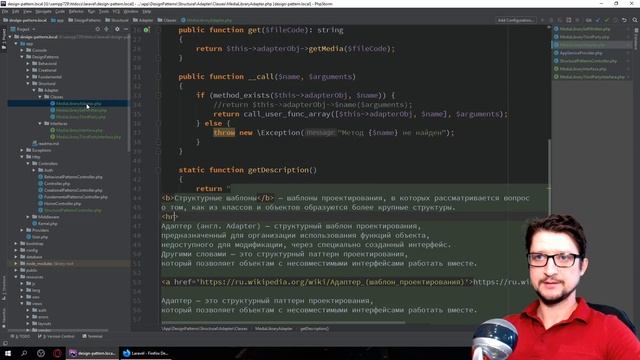Open the View menu
This screenshot has height=360, width=640.
[27, 12]
